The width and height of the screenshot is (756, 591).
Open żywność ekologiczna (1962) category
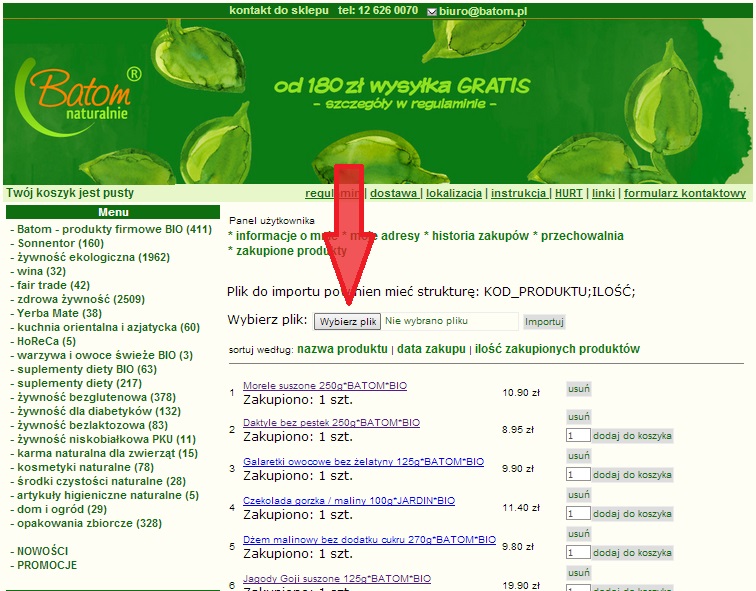click(94, 257)
